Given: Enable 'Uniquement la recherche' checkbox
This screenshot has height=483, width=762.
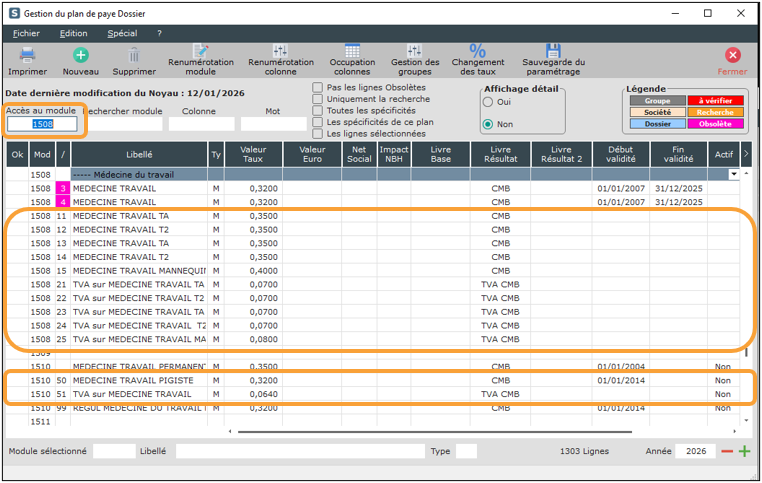Looking at the screenshot, I should click(318, 99).
